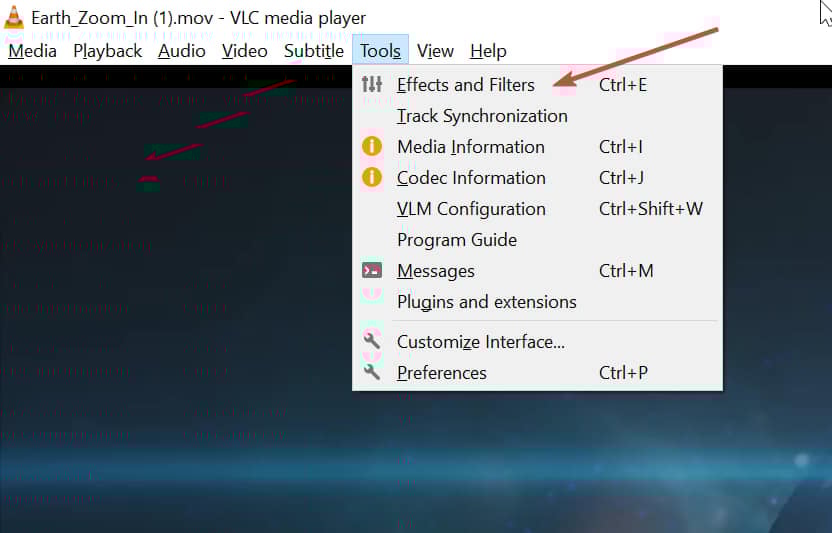The height and width of the screenshot is (533, 832).
Task: Open the Audio menu
Action: 181,51
